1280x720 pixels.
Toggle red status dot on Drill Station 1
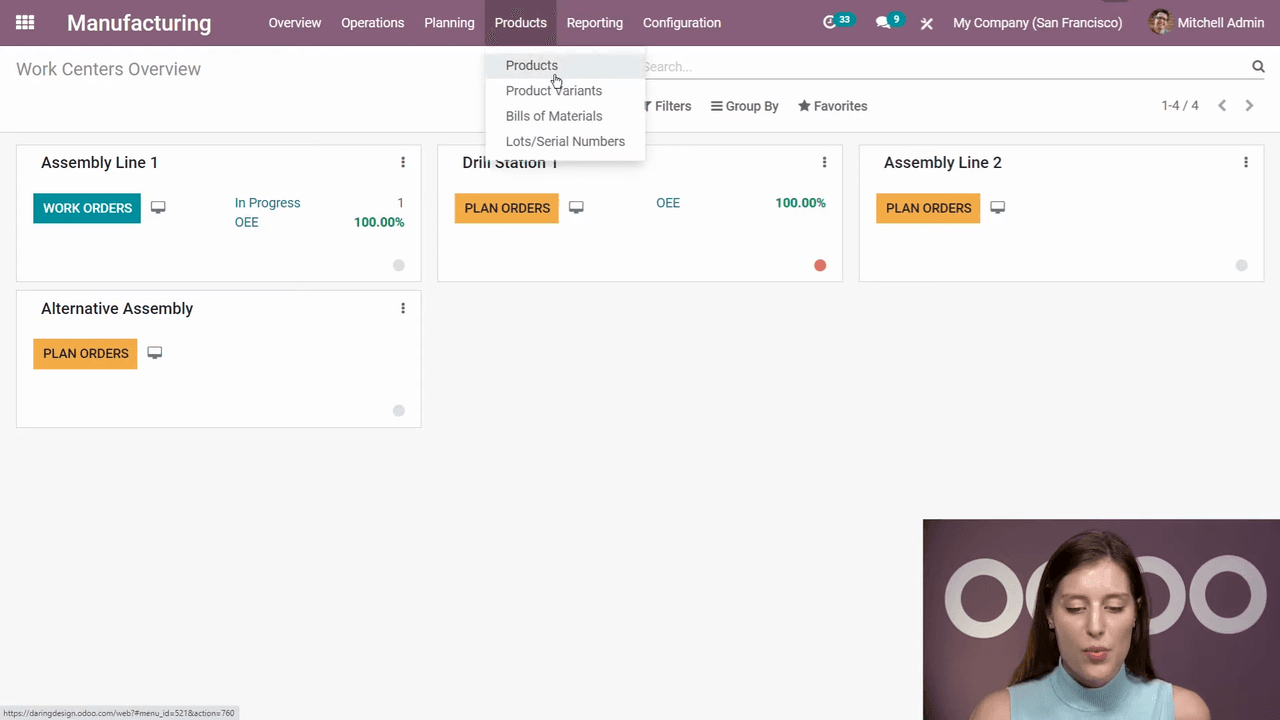click(x=820, y=265)
